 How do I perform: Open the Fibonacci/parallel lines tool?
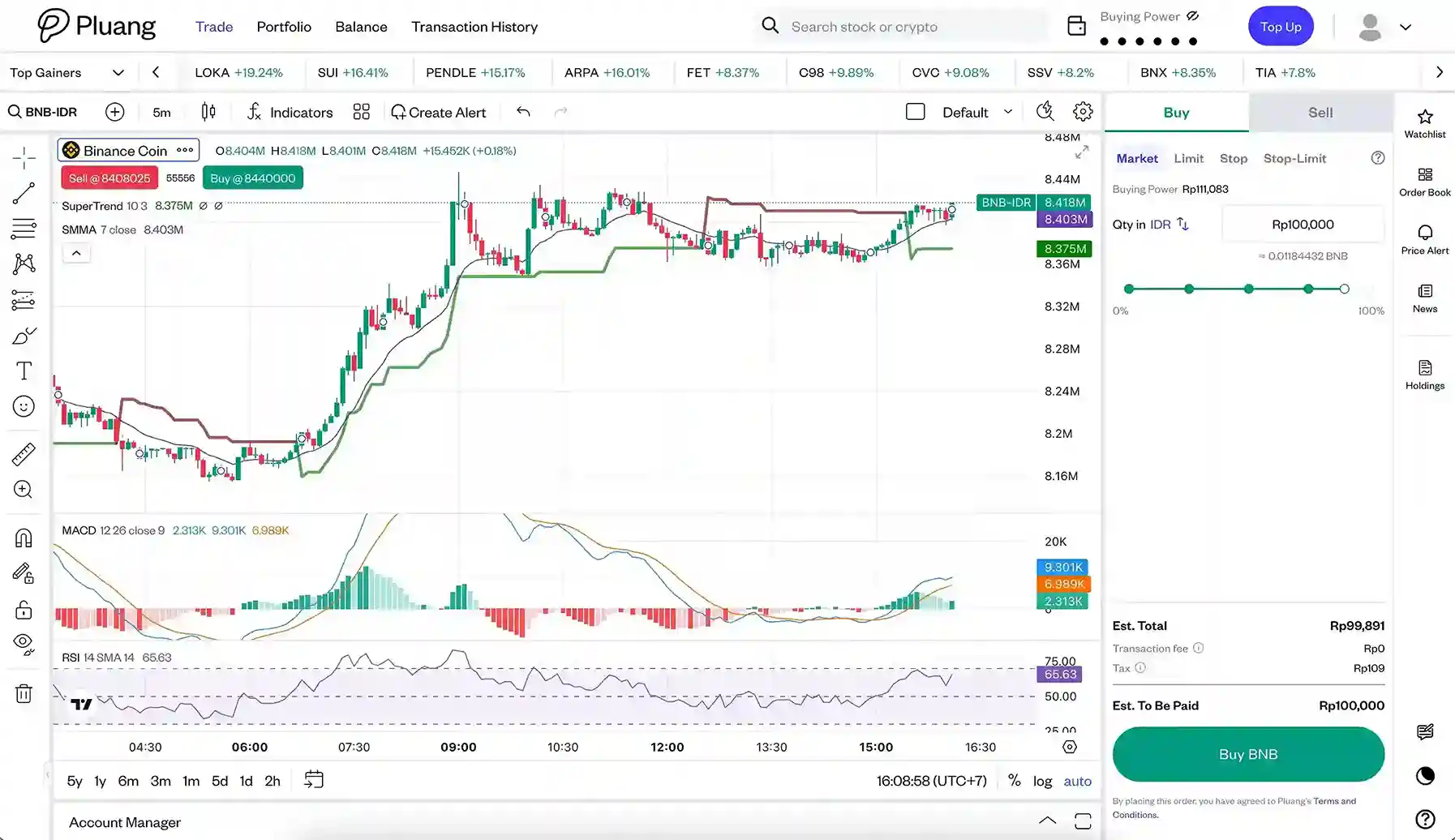click(24, 229)
